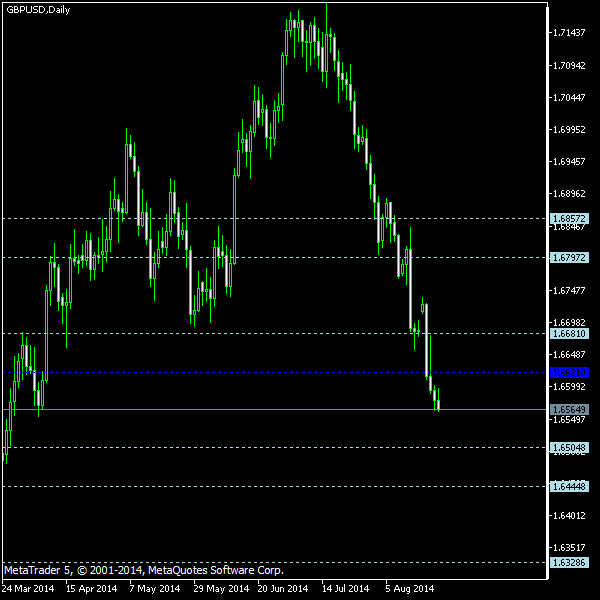Click the 24 Mar 2014 date label
The image size is (600, 600).
click(x=28, y=589)
